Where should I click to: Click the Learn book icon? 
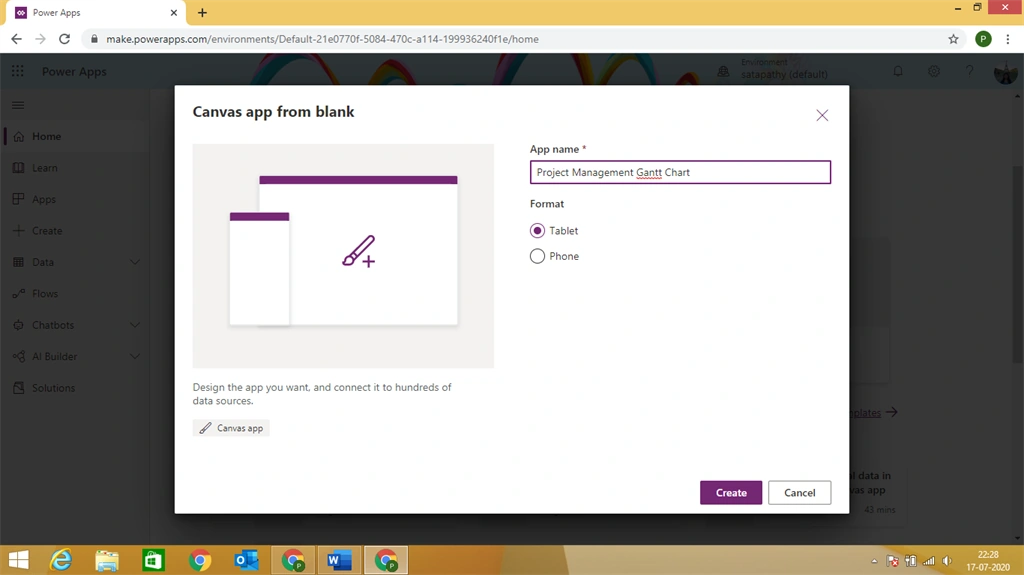pos(18,168)
